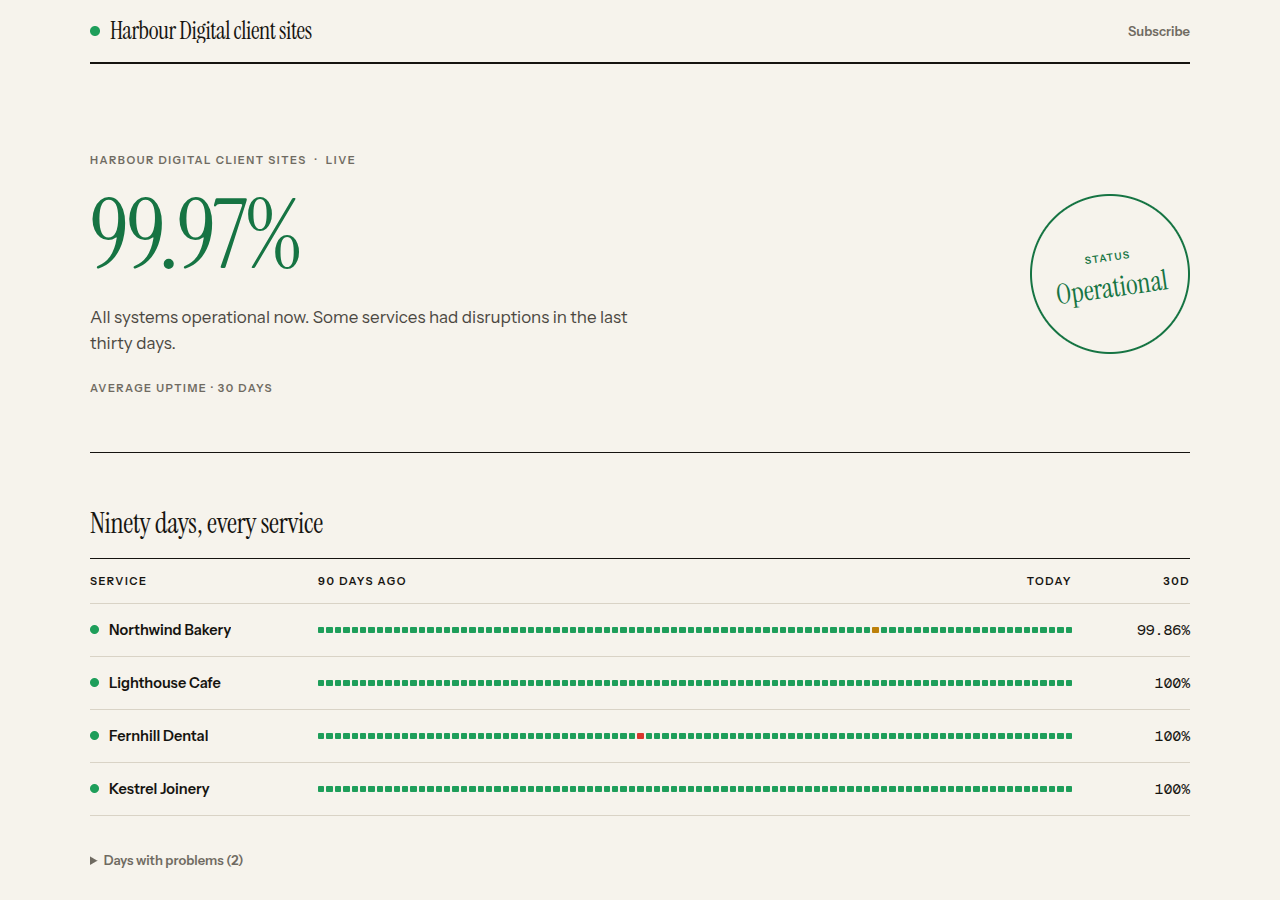Click the green status dot beside Fernhill Dental
The width and height of the screenshot is (1280, 900).
pyautogui.click(x=95, y=736)
